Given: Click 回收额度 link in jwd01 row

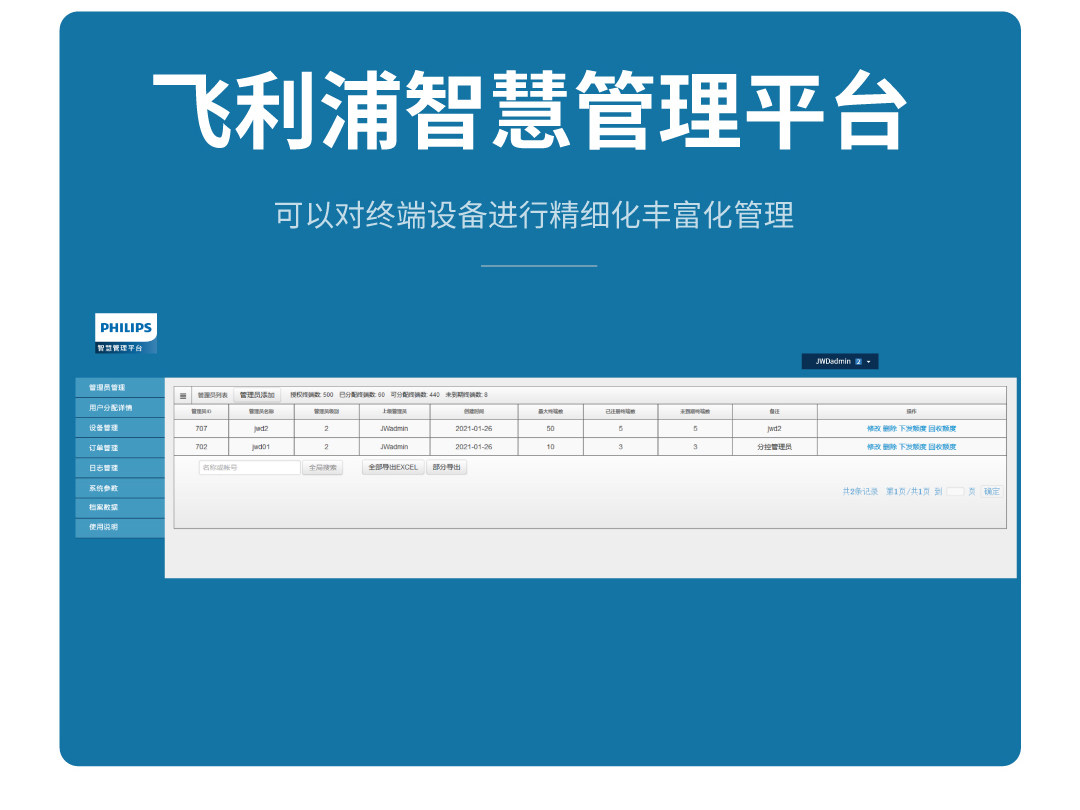Looking at the screenshot, I should point(942,447).
